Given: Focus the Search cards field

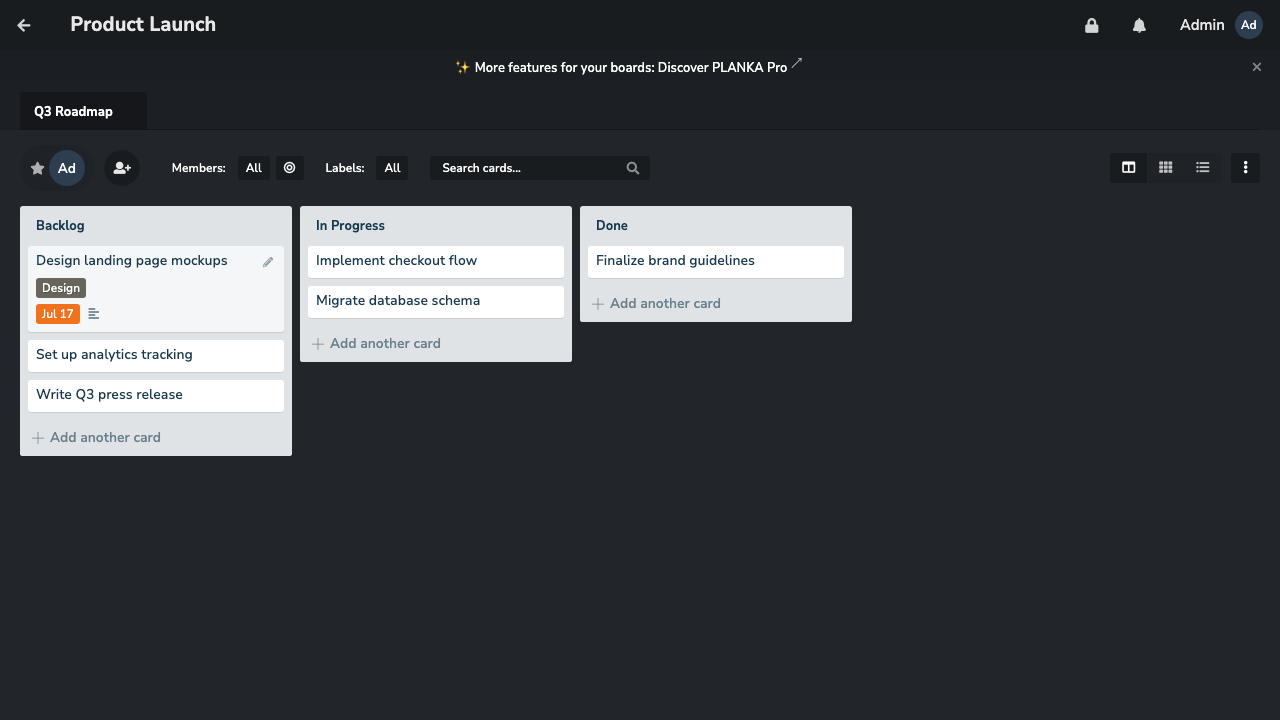Looking at the screenshot, I should pos(540,168).
